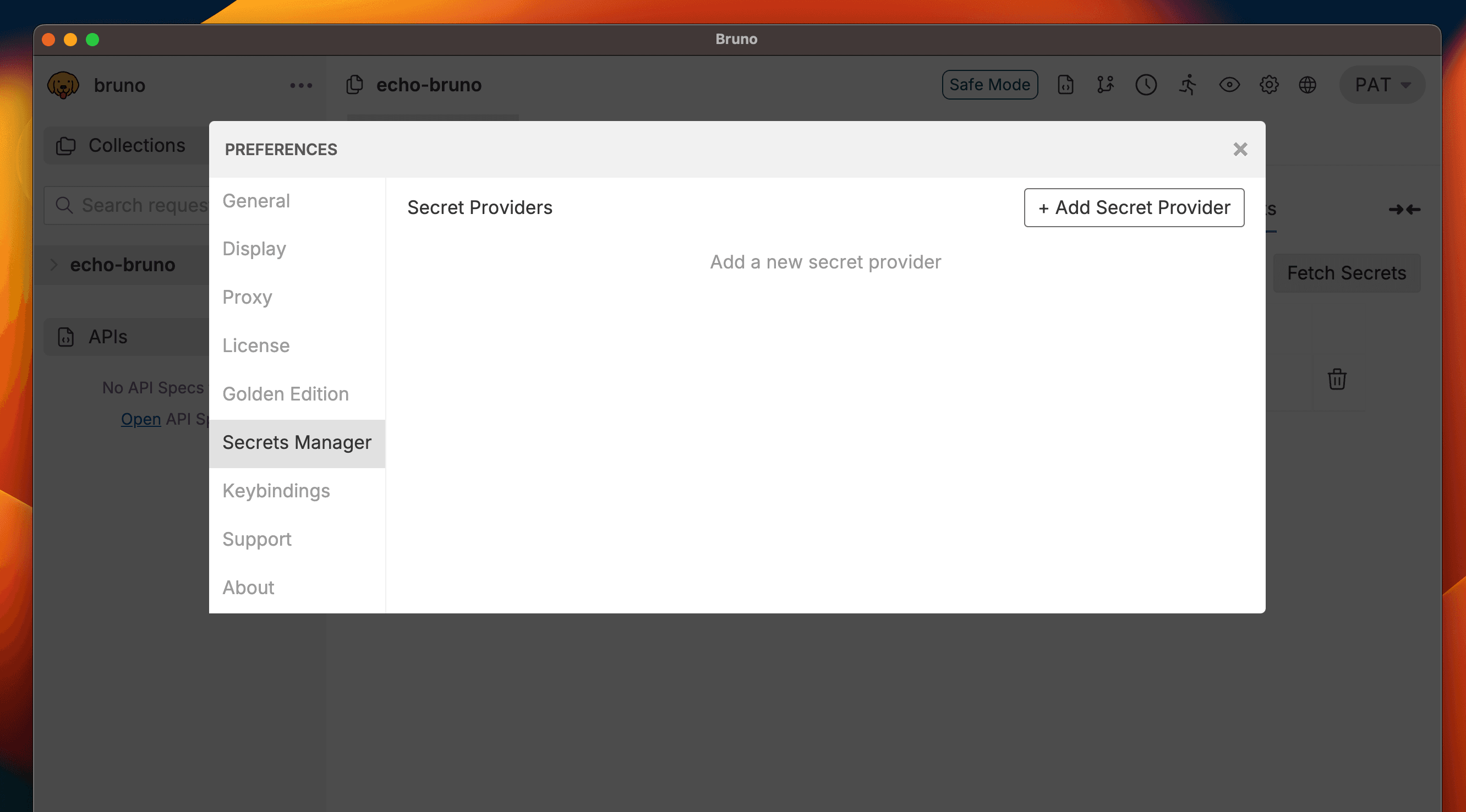1466x812 pixels.
Task: Open the git branch icon in toolbar
Action: pyautogui.click(x=1105, y=85)
